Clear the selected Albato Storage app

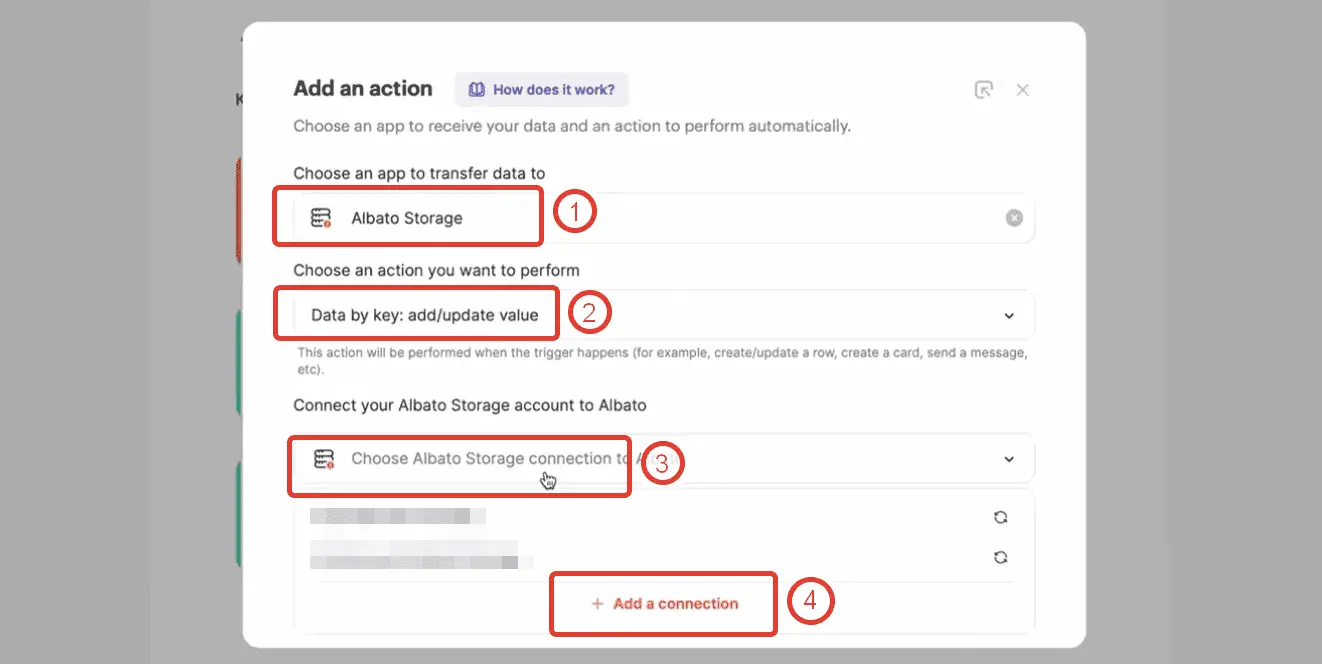(x=1014, y=218)
